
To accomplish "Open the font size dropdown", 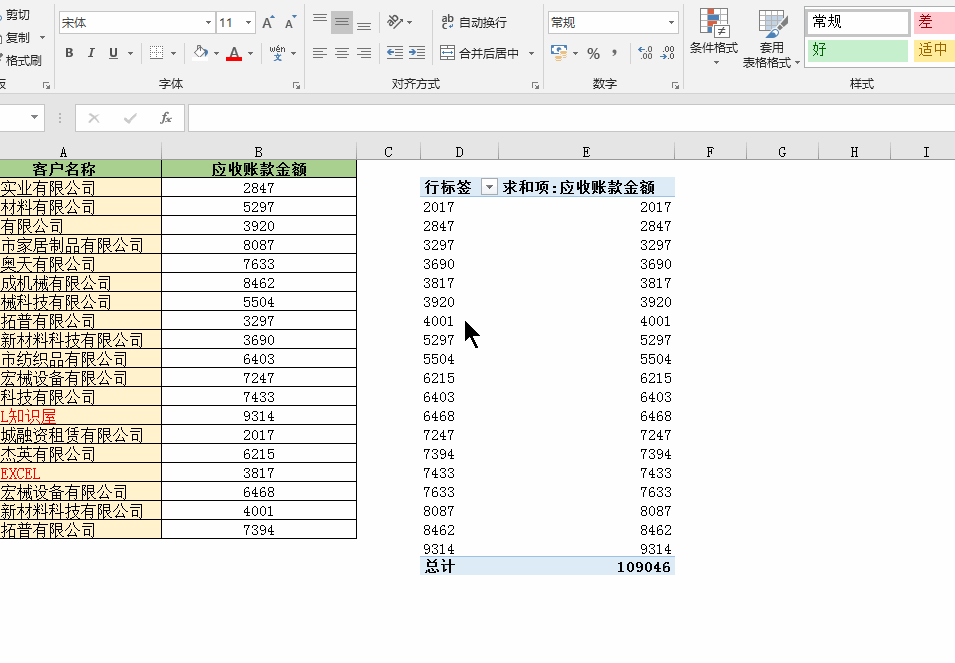I will [x=248, y=23].
